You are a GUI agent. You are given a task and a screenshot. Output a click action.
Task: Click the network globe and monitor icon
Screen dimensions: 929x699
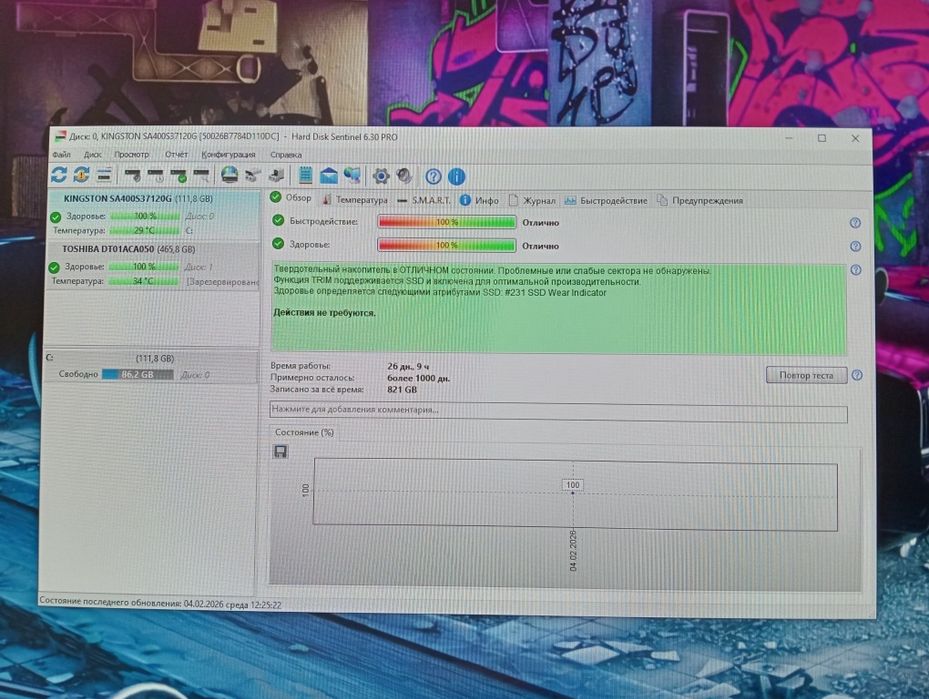353,175
